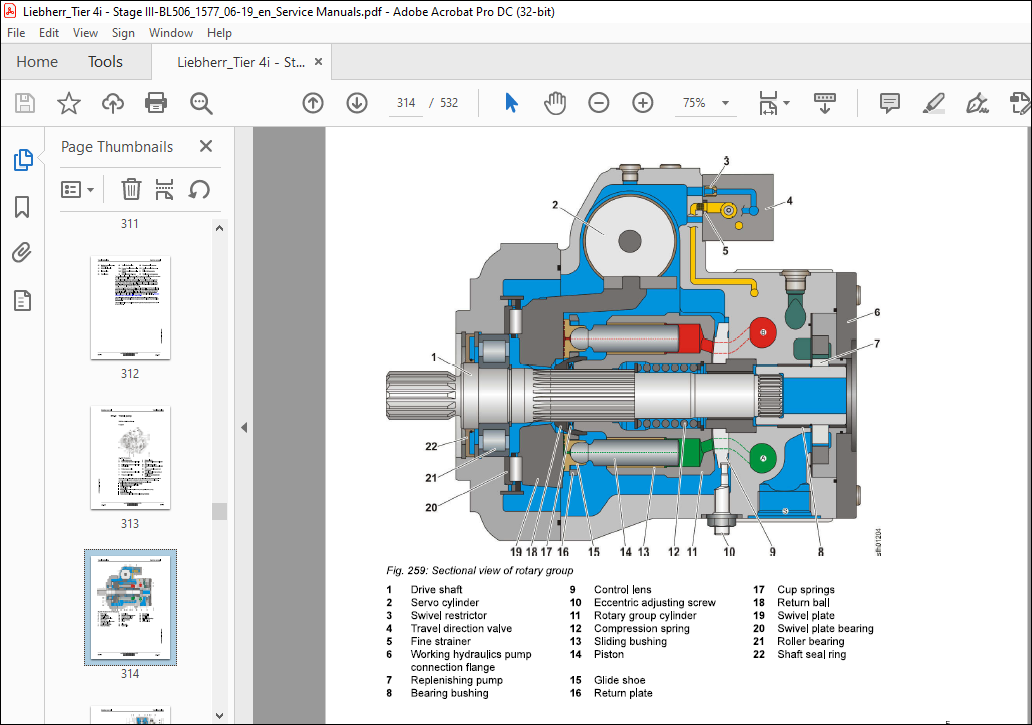The image size is (1032, 725).
Task: Collapse the navigation pane with left arrow
Action: click(244, 428)
